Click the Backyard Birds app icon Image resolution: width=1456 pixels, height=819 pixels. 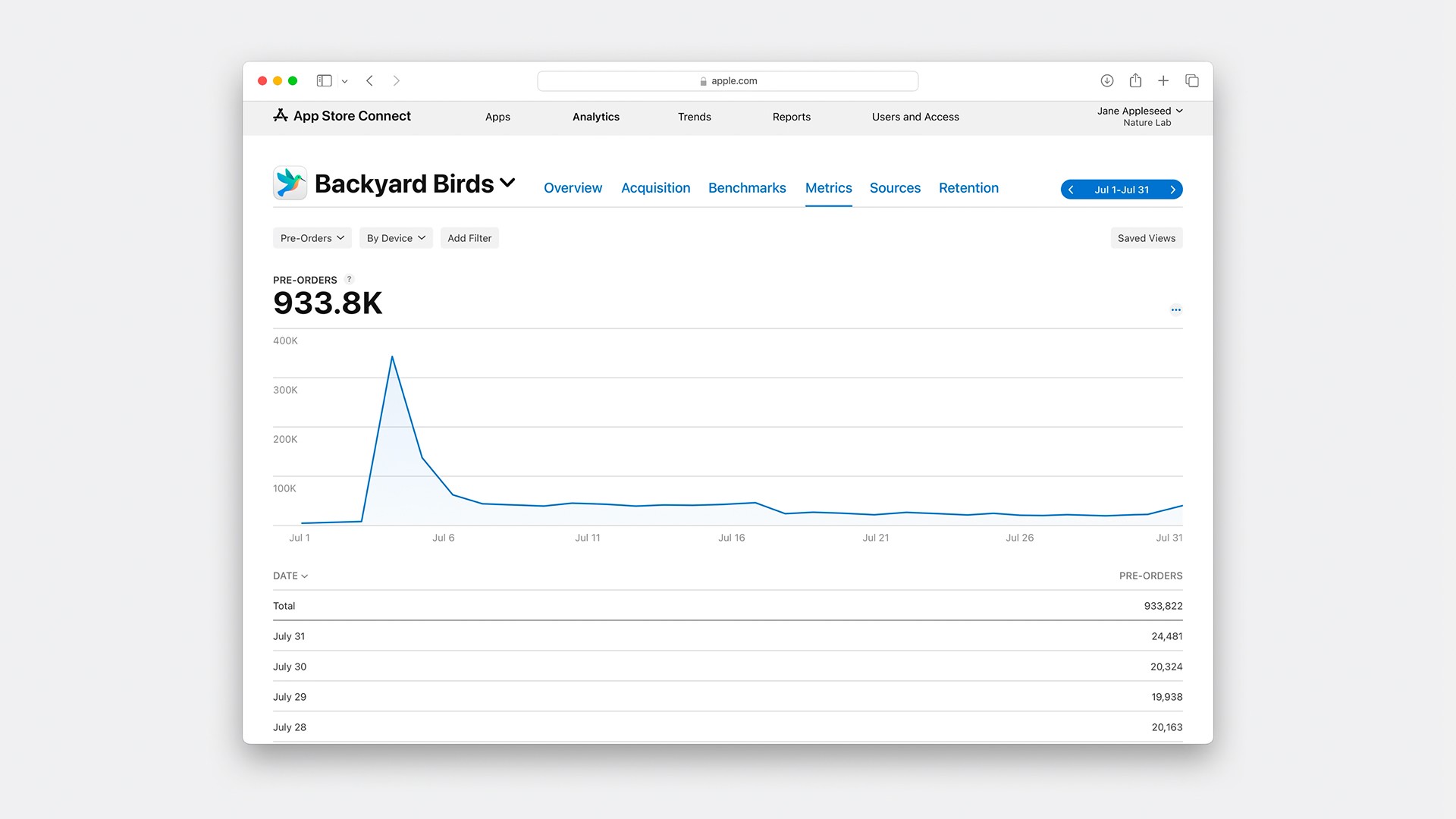(x=290, y=183)
